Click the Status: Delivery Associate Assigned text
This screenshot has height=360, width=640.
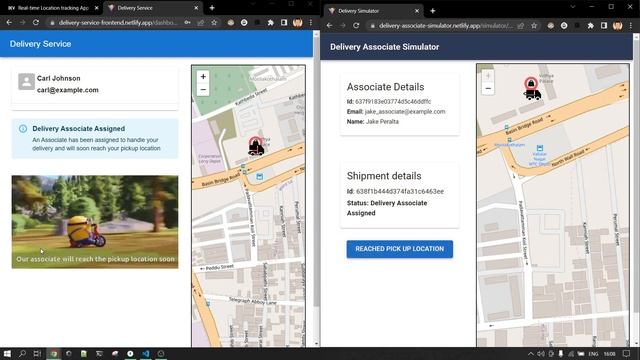point(387,208)
